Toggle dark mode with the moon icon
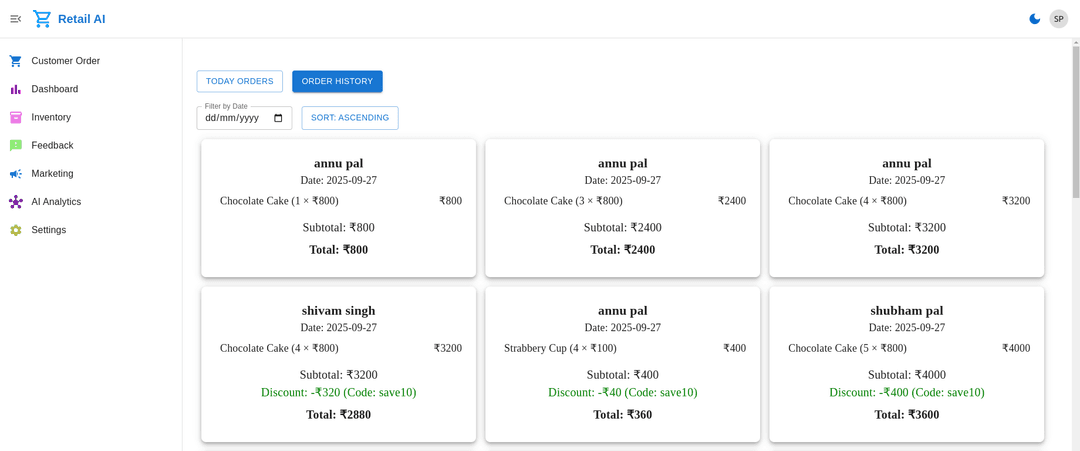This screenshot has height=451, width=1080. (x=1035, y=19)
